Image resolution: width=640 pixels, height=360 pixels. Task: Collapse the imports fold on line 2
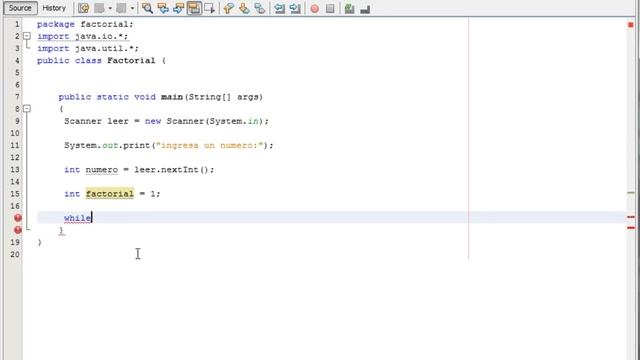(x=27, y=36)
